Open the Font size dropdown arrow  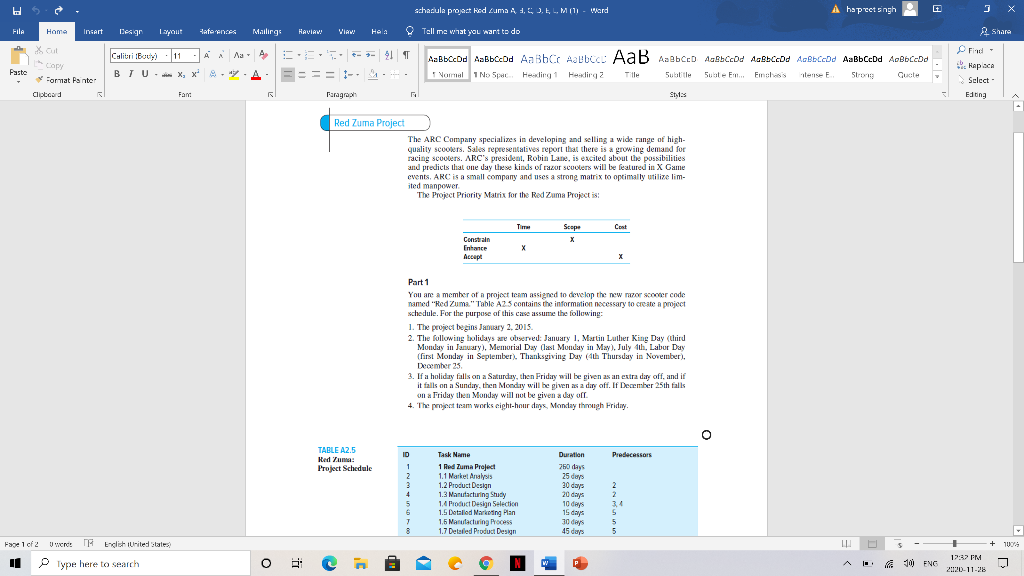[x=194, y=55]
